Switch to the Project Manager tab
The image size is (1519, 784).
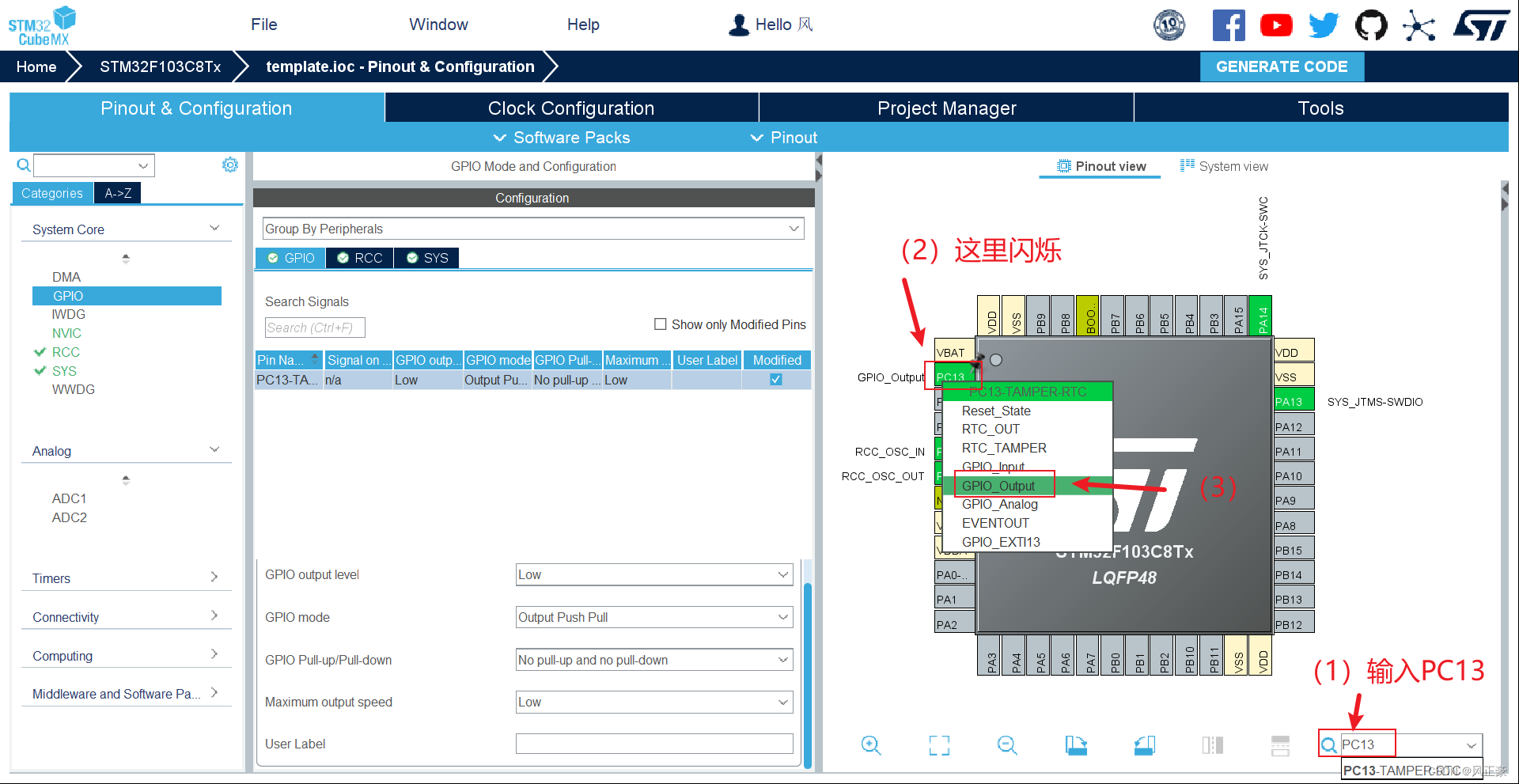click(x=946, y=108)
